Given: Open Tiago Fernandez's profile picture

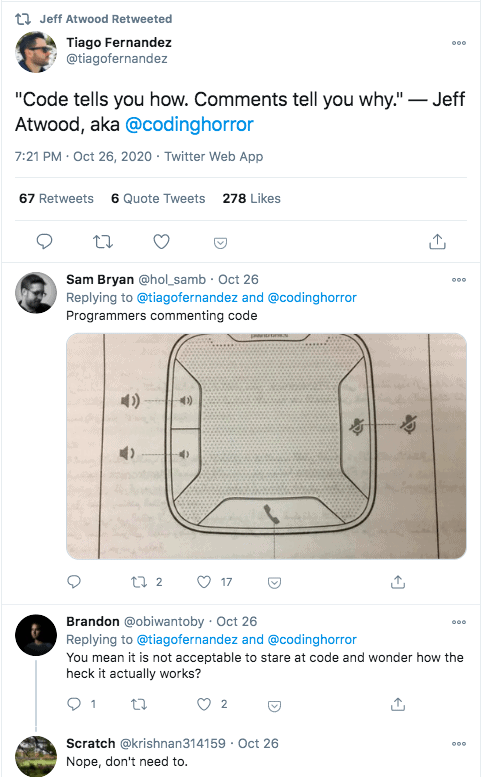Looking at the screenshot, I should [36, 52].
